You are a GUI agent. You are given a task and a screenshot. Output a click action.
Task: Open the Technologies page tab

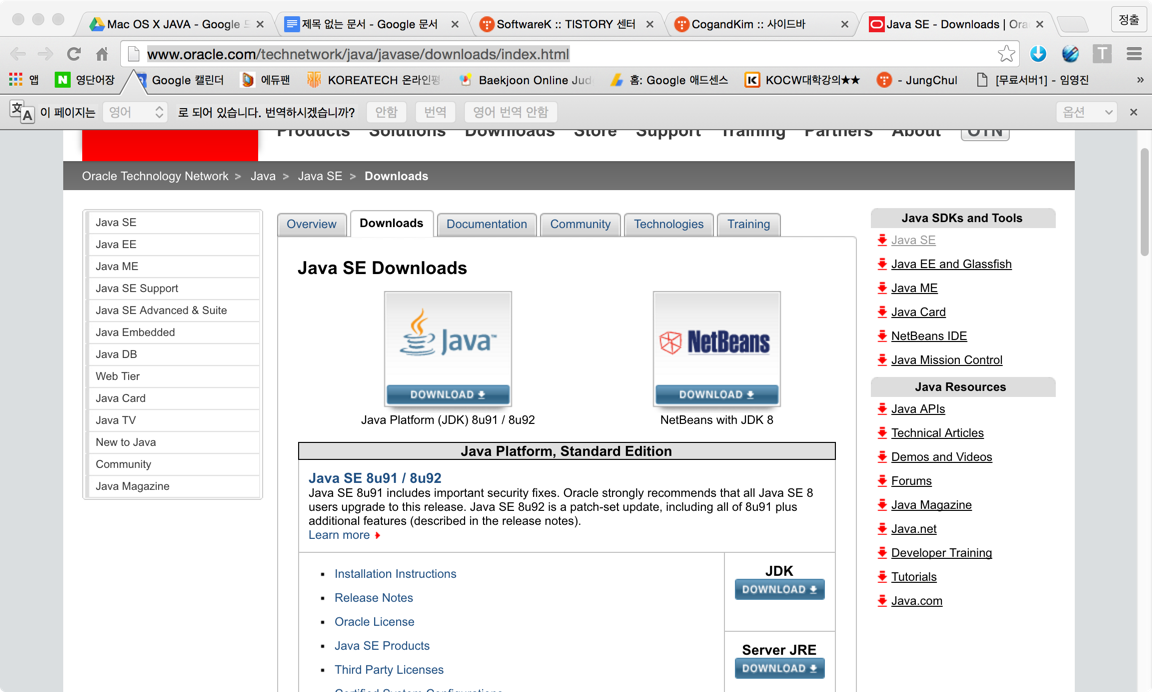669,224
